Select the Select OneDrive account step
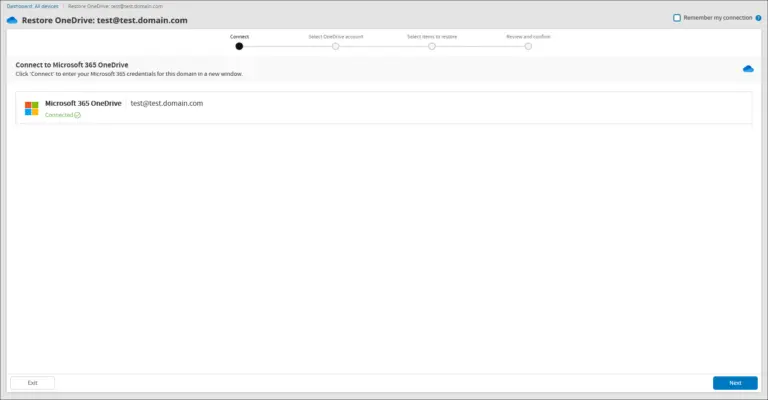This screenshot has width=768, height=400. click(x=336, y=46)
